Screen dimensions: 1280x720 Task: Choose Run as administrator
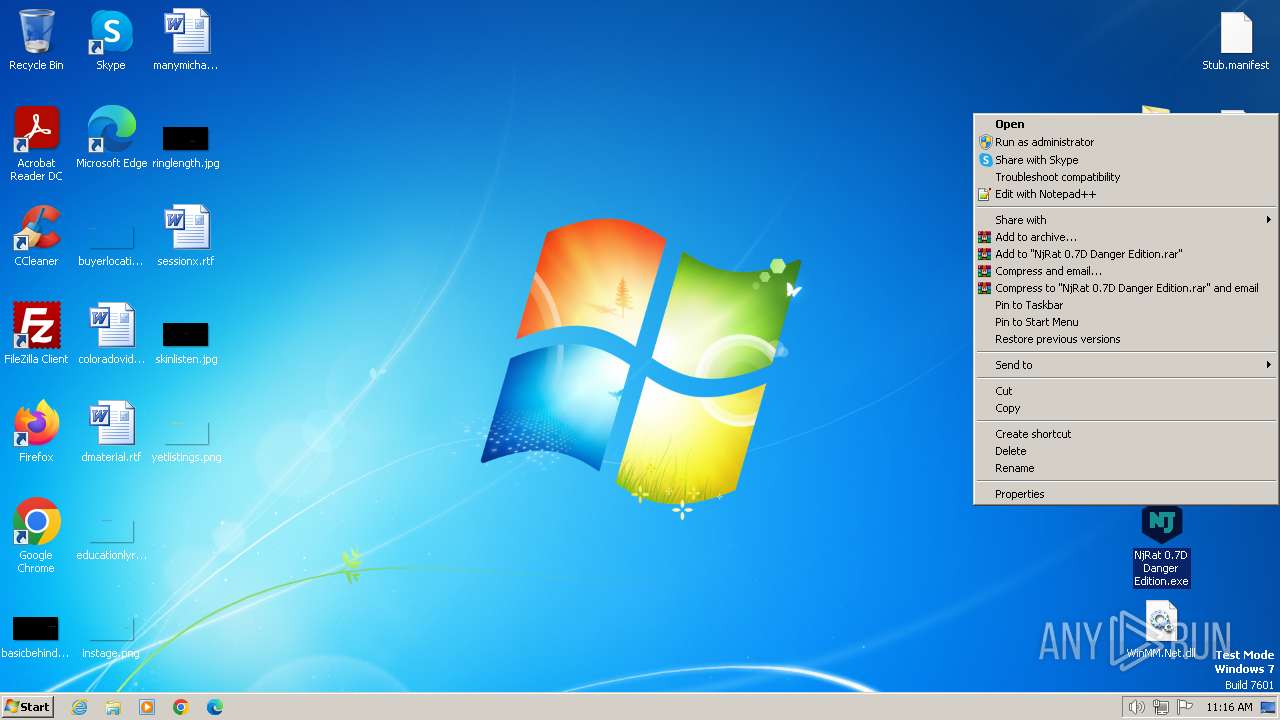(1126, 142)
